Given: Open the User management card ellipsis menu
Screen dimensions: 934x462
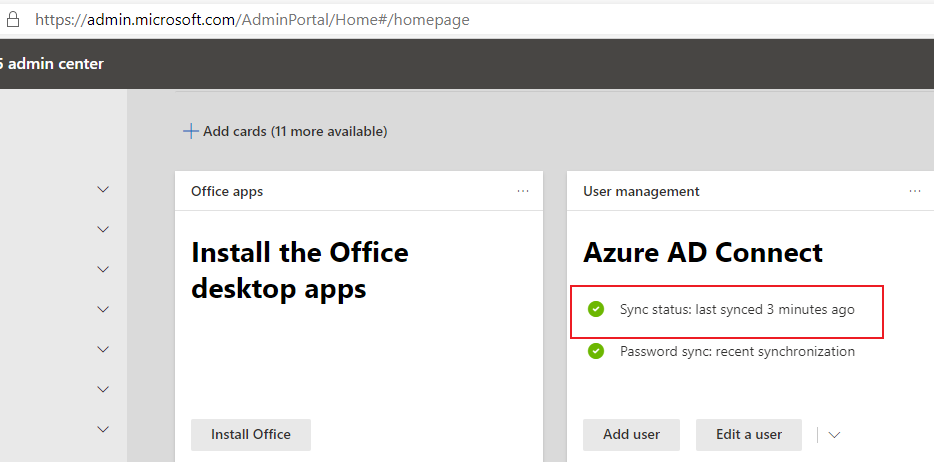Looking at the screenshot, I should point(915,191).
